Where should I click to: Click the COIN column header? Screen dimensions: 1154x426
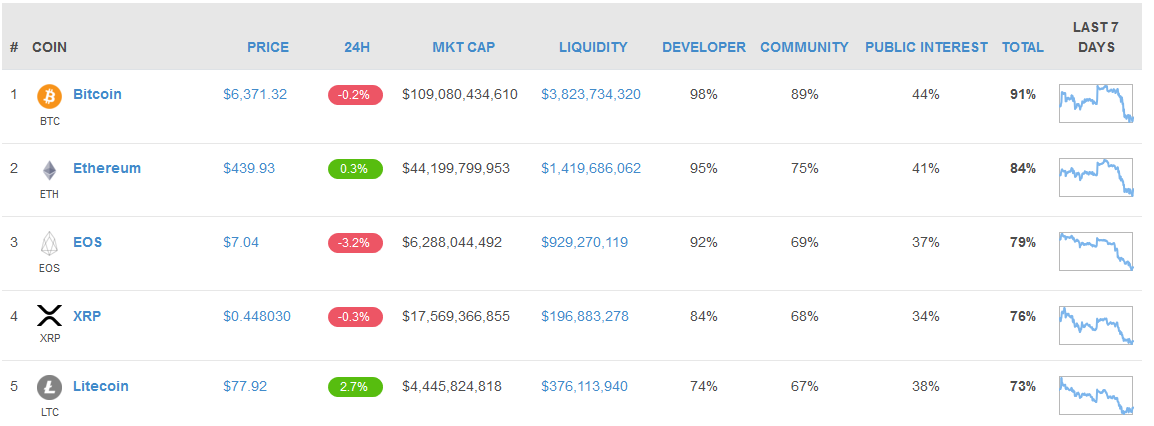pos(49,47)
